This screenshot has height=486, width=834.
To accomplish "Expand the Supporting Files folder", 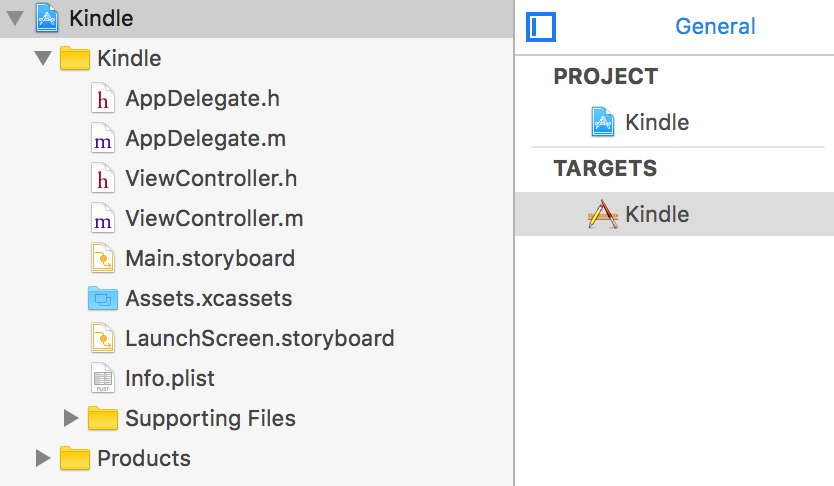I will [70, 418].
